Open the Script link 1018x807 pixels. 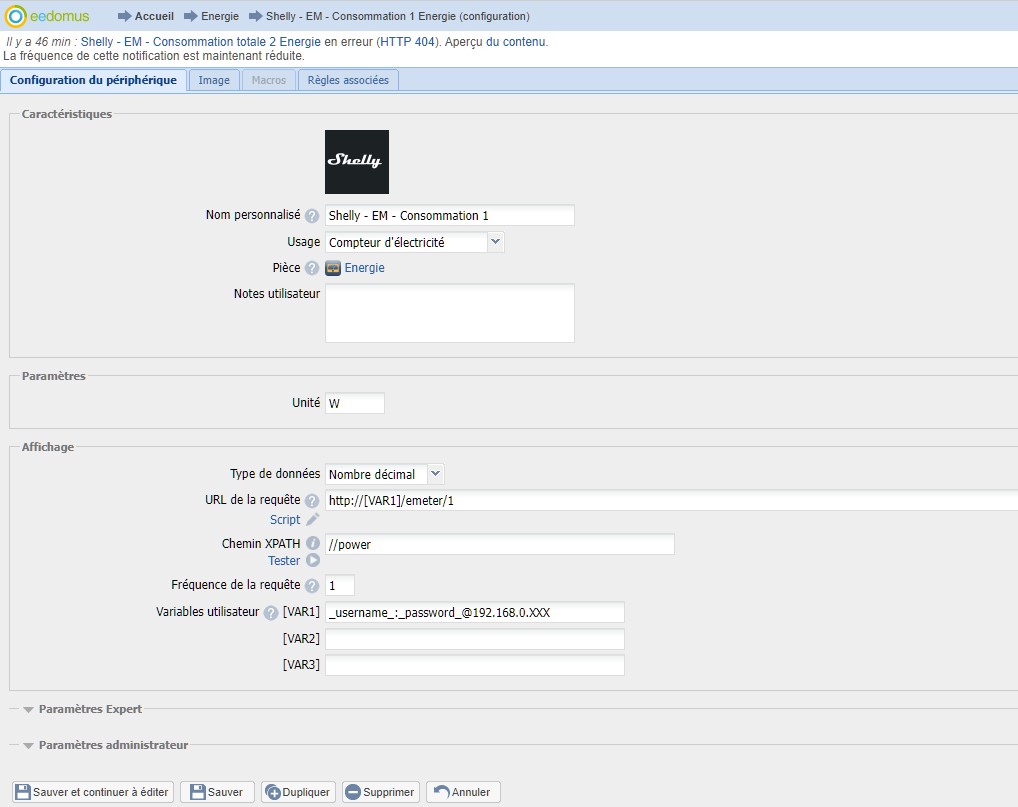[285, 519]
